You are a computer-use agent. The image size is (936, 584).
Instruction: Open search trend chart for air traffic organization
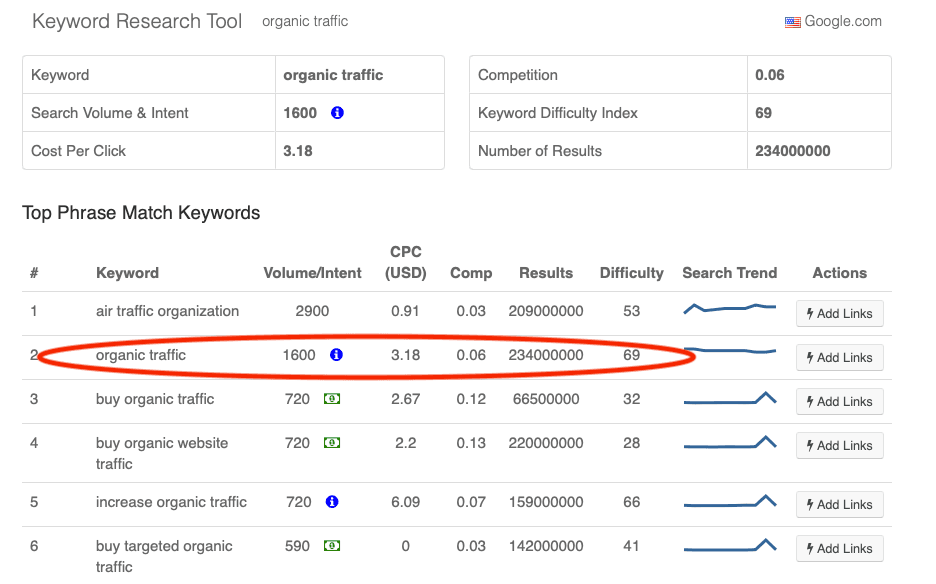(729, 309)
